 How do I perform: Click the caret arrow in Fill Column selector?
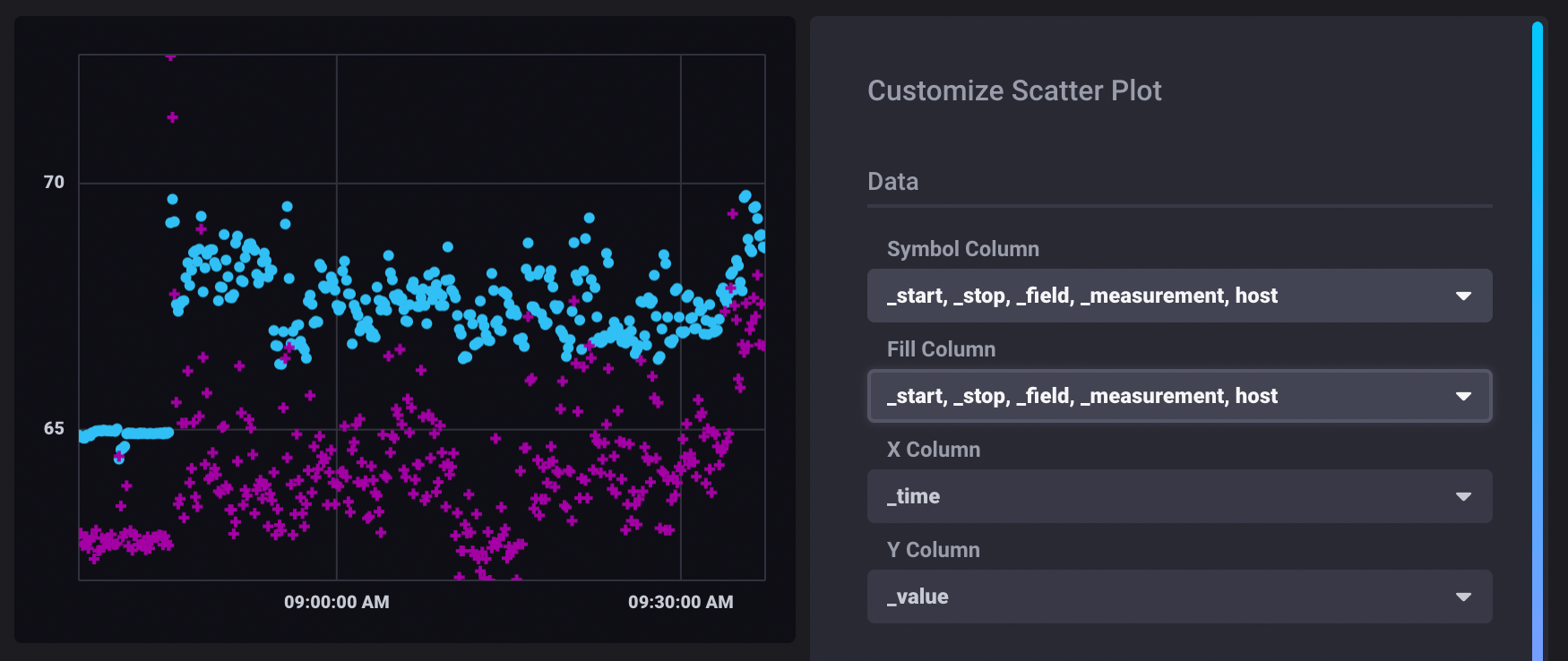[x=1463, y=396]
